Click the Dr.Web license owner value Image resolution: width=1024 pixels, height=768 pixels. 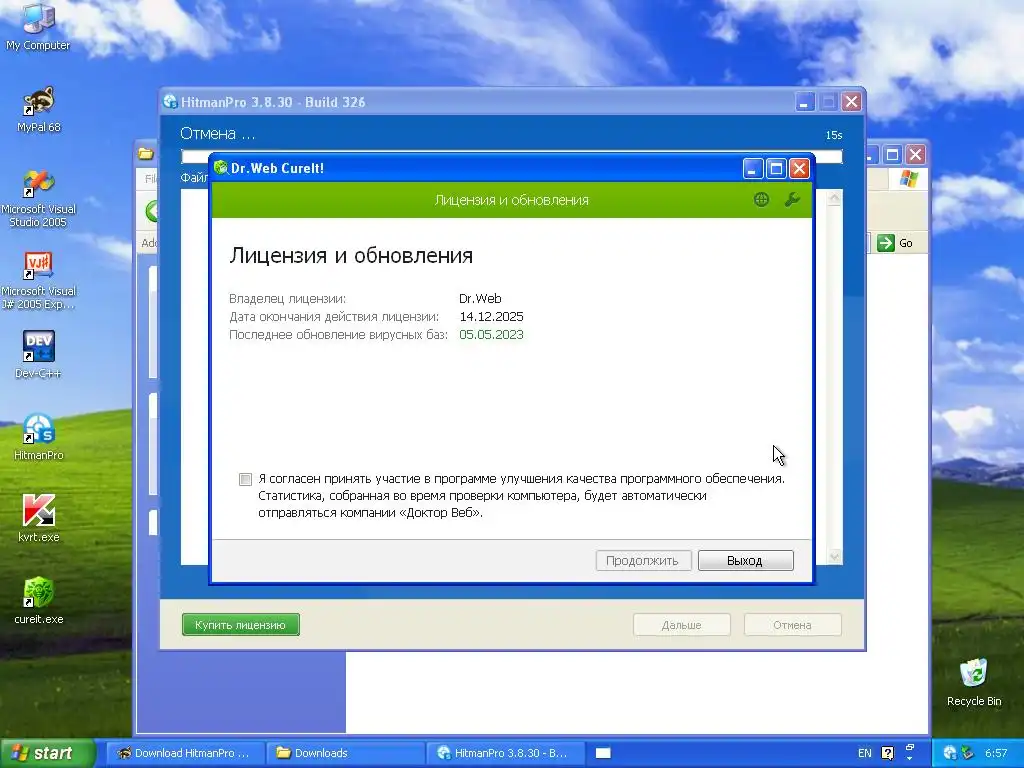[480, 298]
